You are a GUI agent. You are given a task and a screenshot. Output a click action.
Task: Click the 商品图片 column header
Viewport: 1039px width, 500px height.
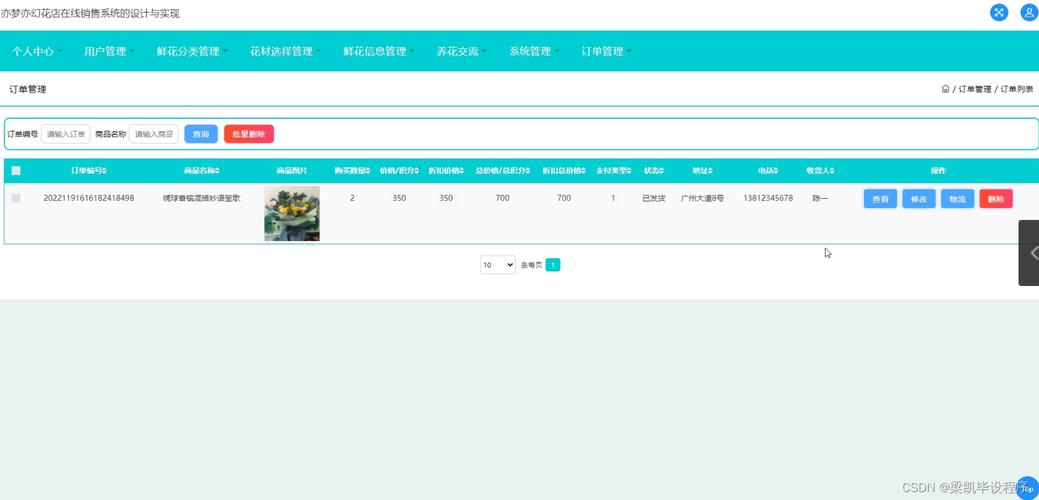pos(292,171)
